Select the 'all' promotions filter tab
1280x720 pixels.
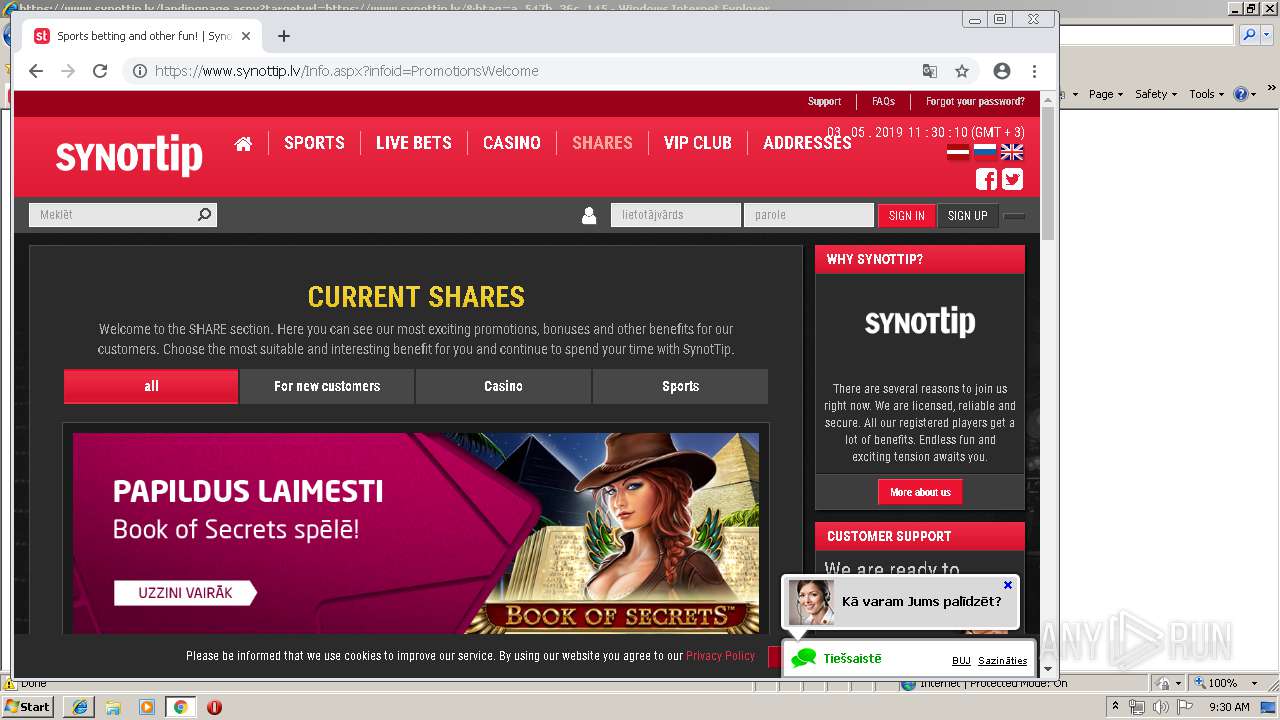(x=151, y=386)
